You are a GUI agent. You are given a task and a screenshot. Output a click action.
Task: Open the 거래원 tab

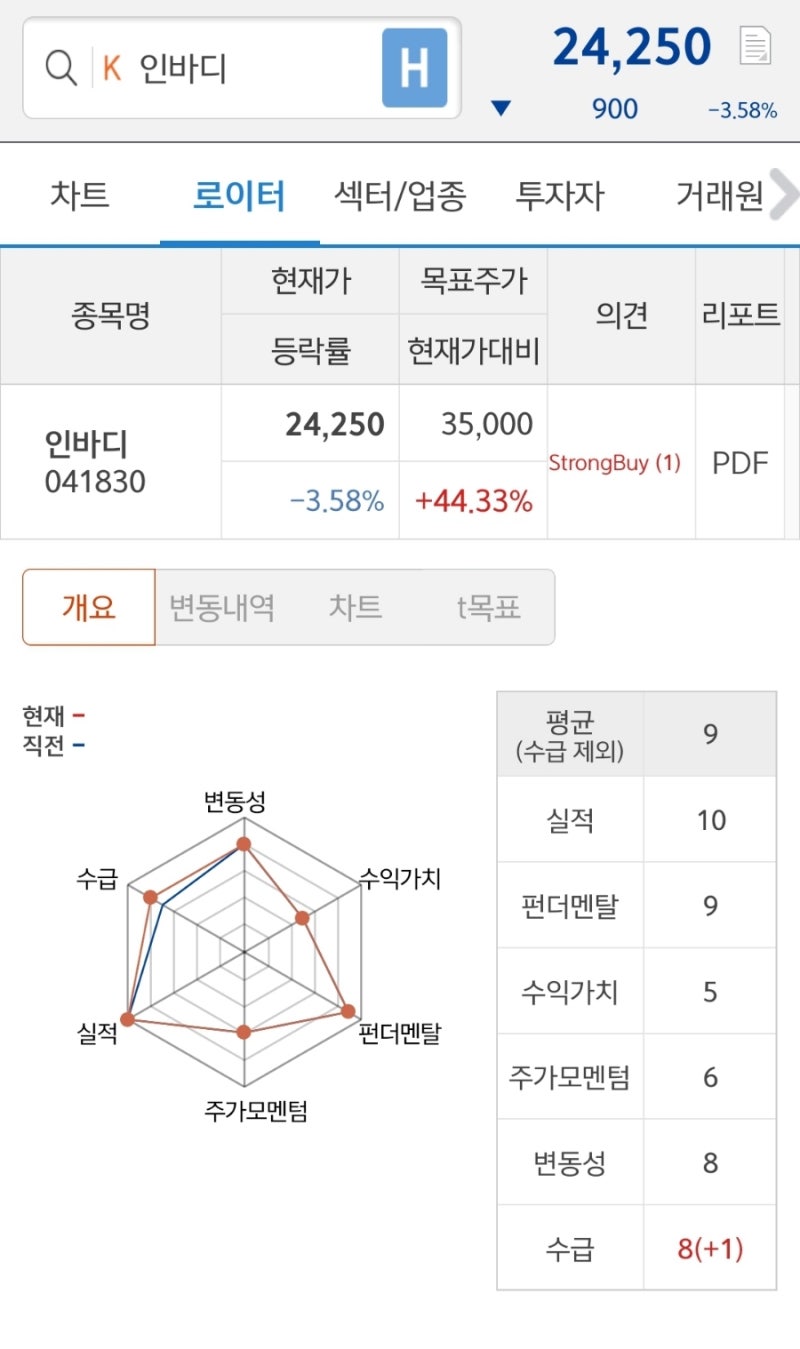[x=720, y=196]
